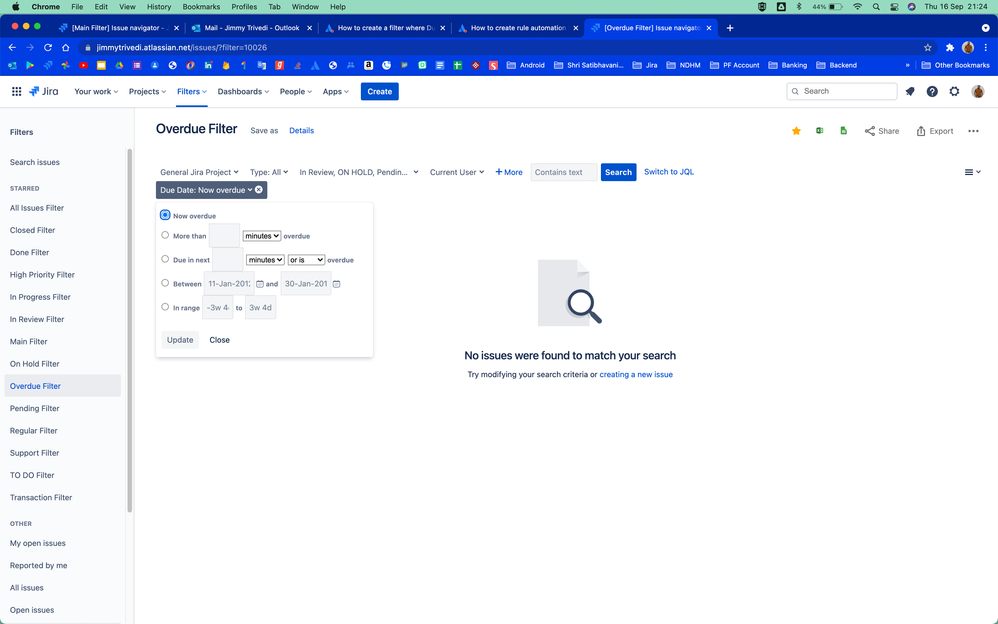Screen dimensions: 998x624
Task: Open Jira notifications bell
Action: click(x=909, y=91)
